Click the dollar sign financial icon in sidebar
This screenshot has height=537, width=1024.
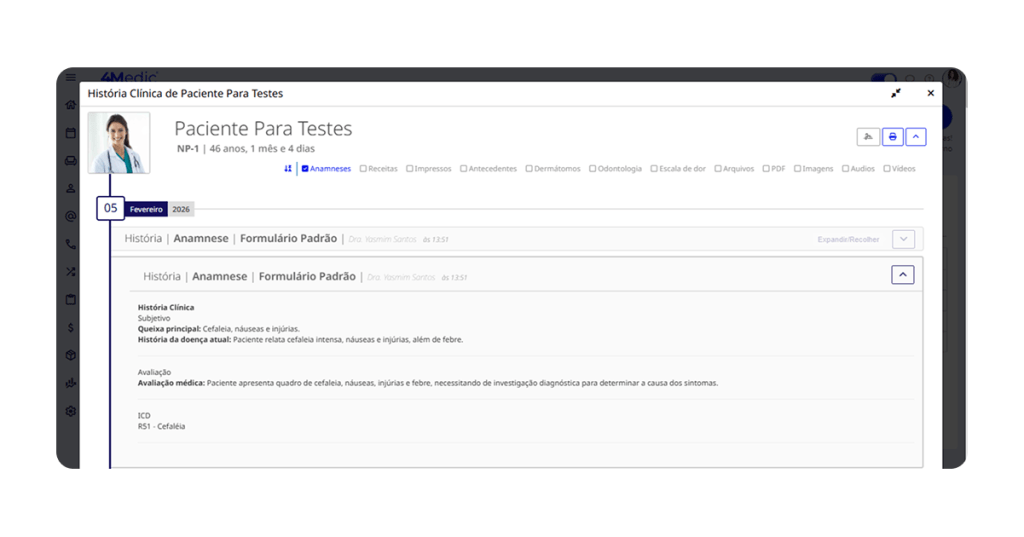[71, 327]
